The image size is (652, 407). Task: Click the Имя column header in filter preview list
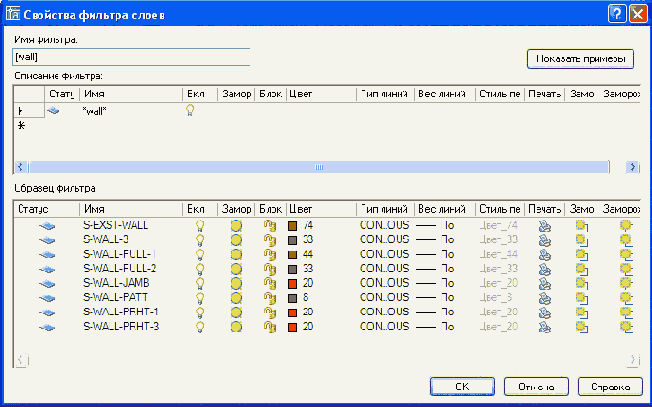coord(130,209)
